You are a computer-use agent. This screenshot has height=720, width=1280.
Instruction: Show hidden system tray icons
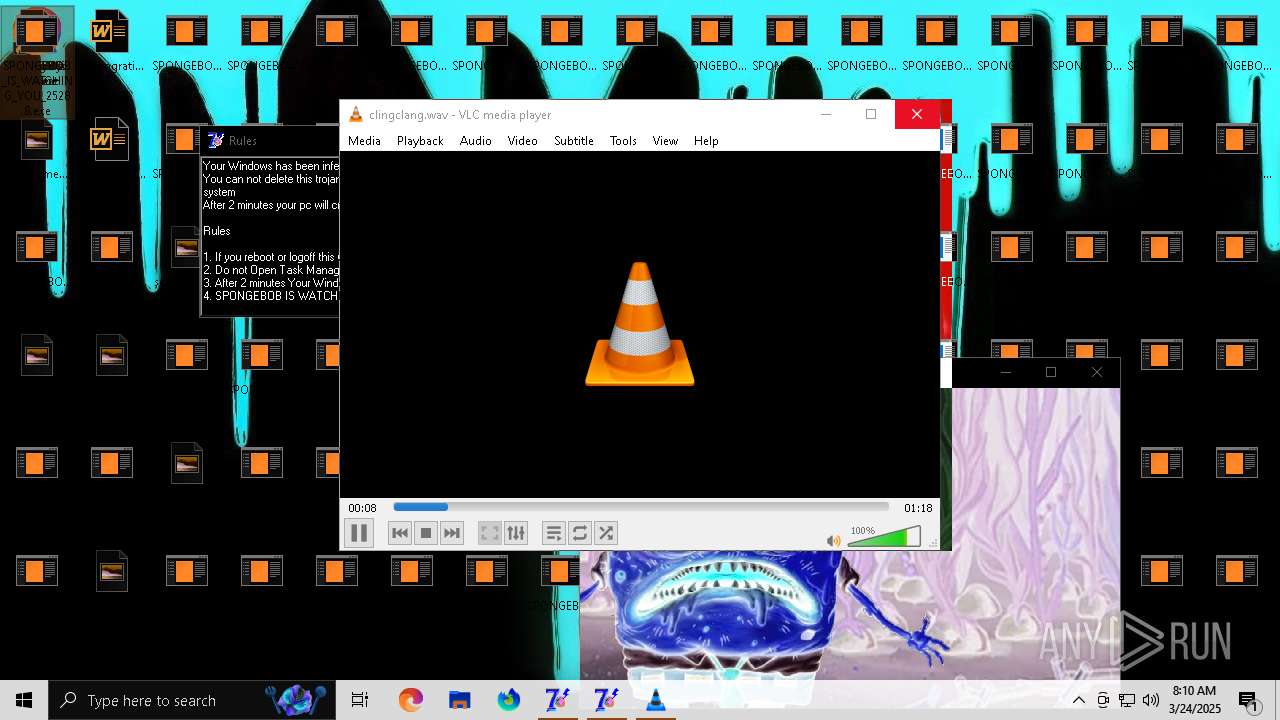1079,700
